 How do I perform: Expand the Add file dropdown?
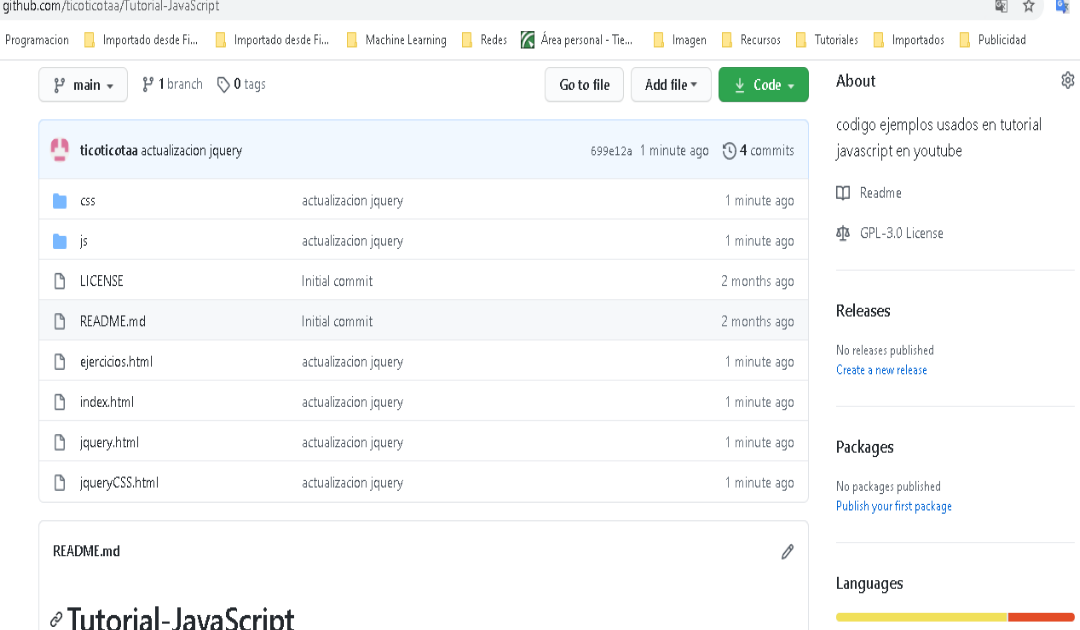coord(671,84)
